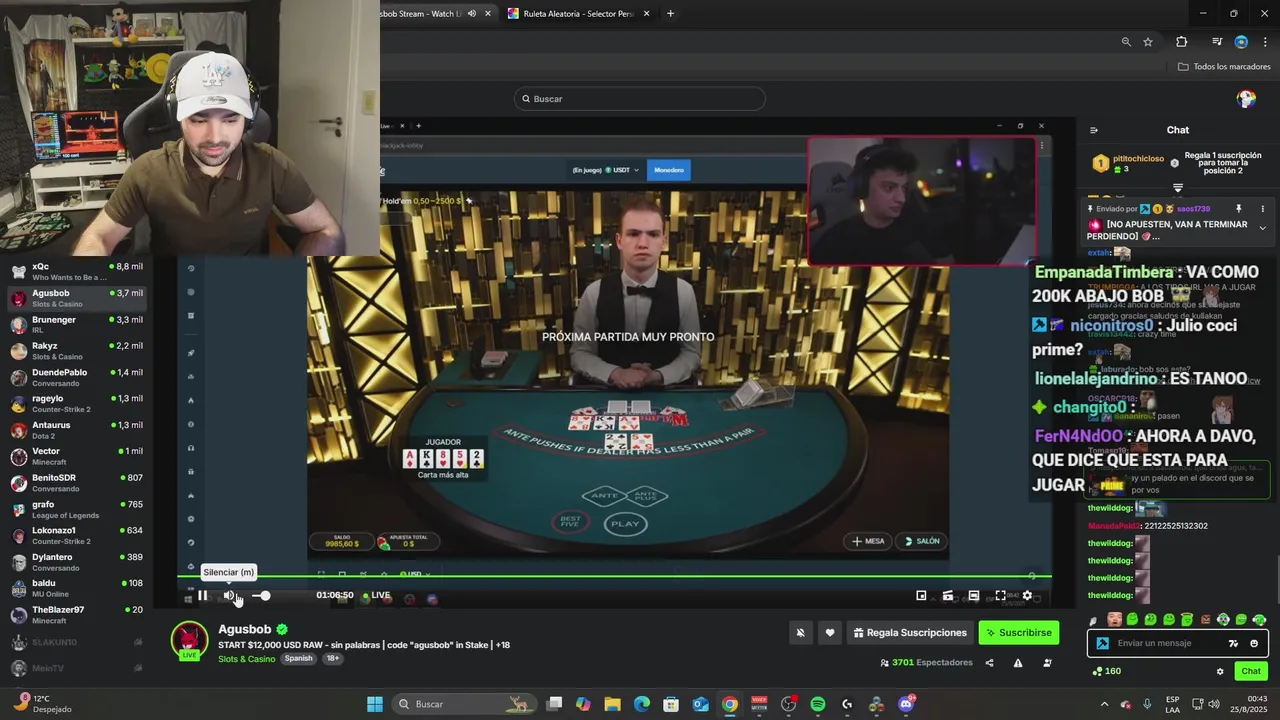Image resolution: width=1280 pixels, height=720 pixels.
Task: Open a new browser tab
Action: [x=670, y=14]
